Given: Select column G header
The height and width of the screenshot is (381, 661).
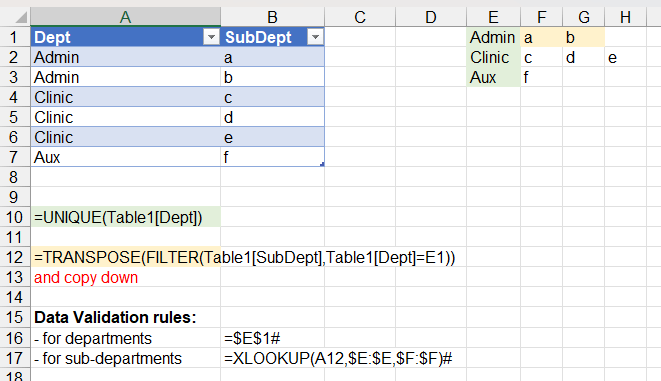Looking at the screenshot, I should pos(583,17).
